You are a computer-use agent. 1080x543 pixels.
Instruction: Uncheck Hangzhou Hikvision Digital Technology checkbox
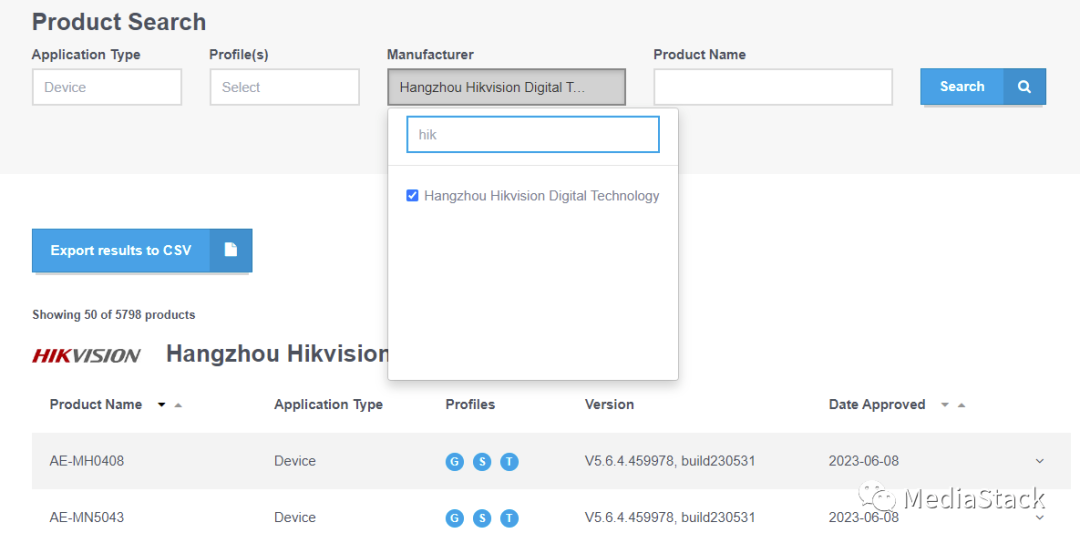[x=412, y=196]
